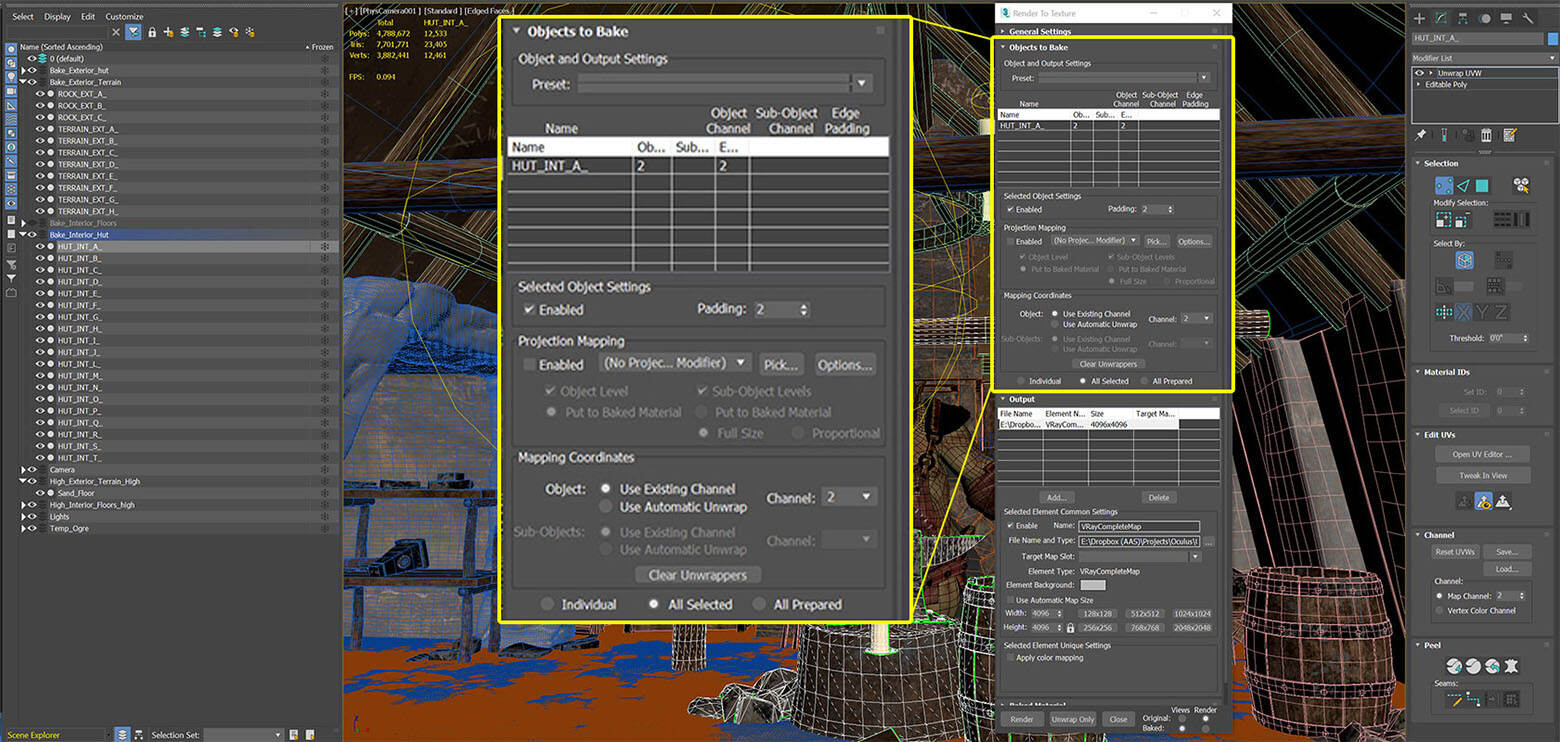1560x742 pixels.
Task: Open the Hierarchy tab in command panel
Action: (1463, 18)
